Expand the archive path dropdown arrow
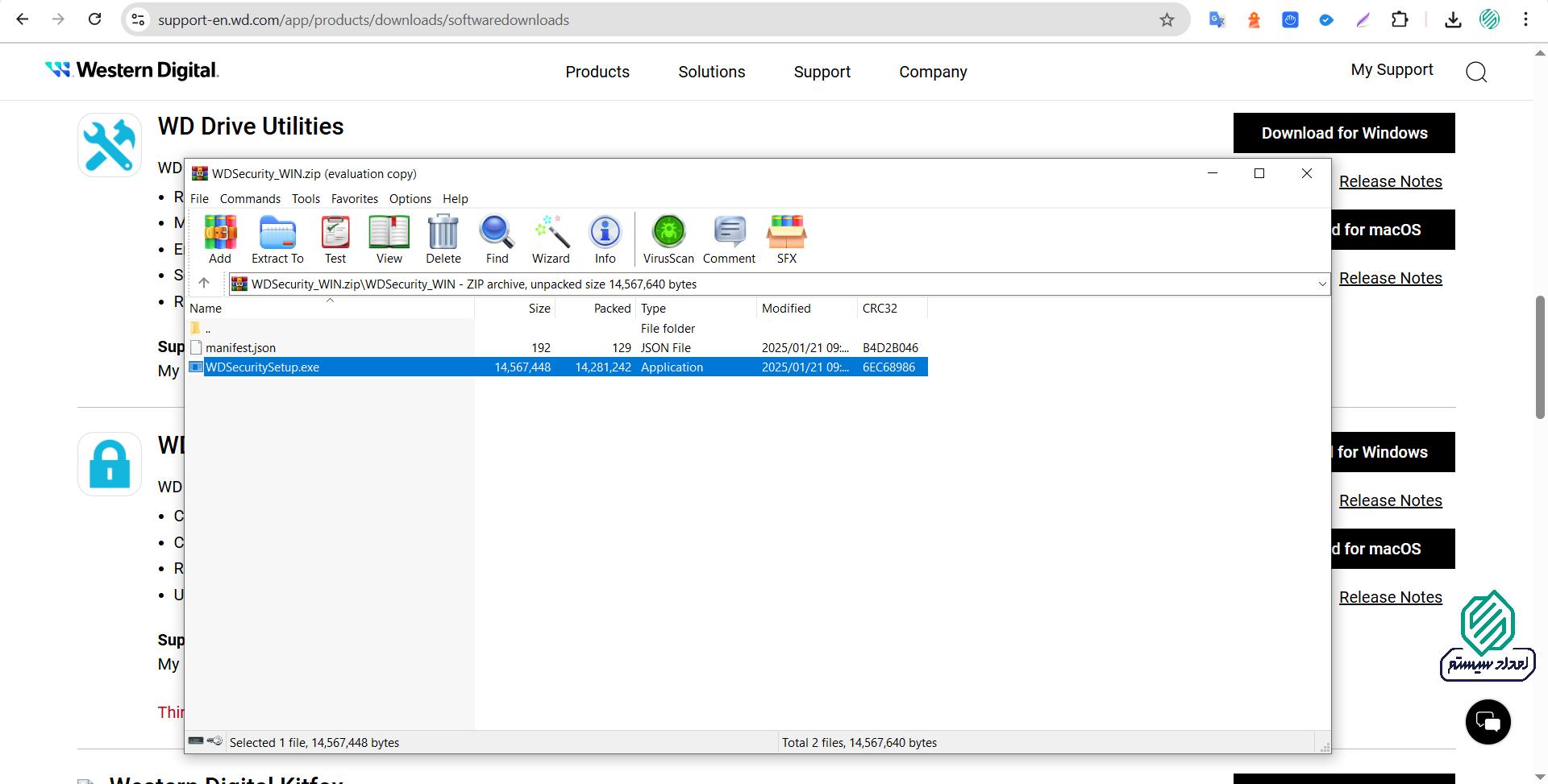Image resolution: width=1548 pixels, height=784 pixels. pyautogui.click(x=1322, y=284)
